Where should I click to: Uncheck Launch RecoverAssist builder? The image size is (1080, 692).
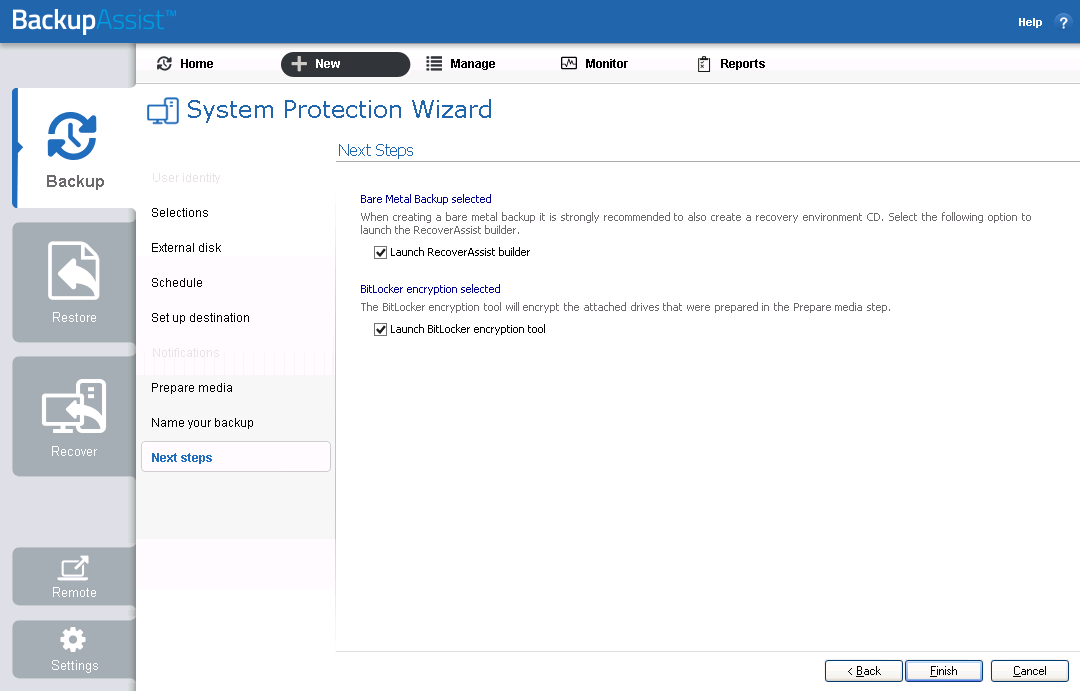(380, 253)
